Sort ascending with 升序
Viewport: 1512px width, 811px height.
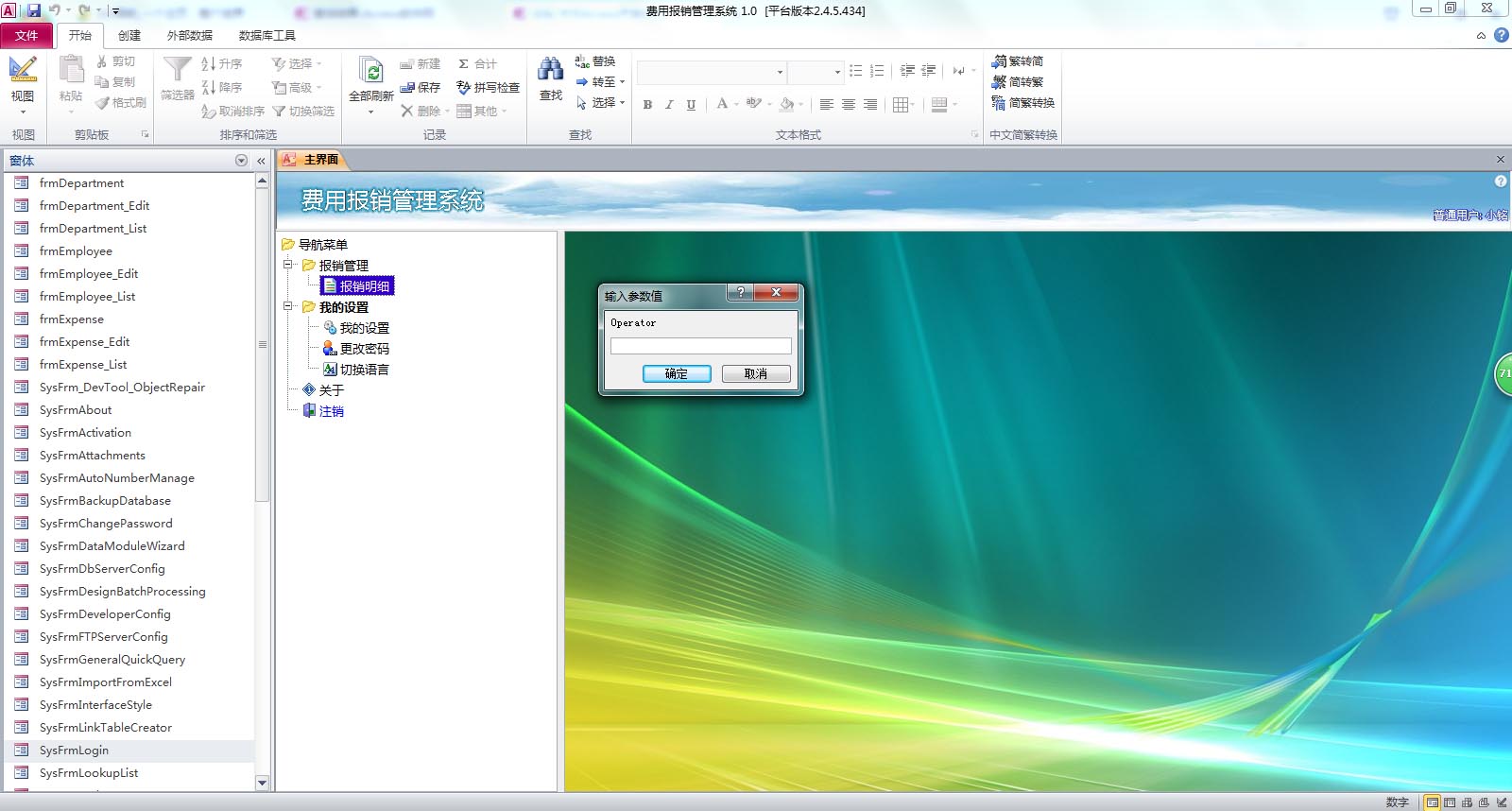[x=223, y=63]
